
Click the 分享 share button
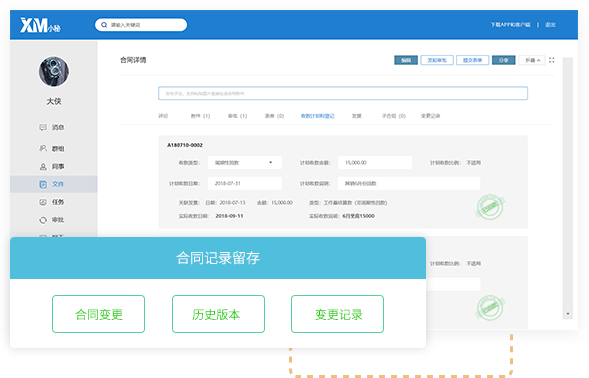point(503,60)
